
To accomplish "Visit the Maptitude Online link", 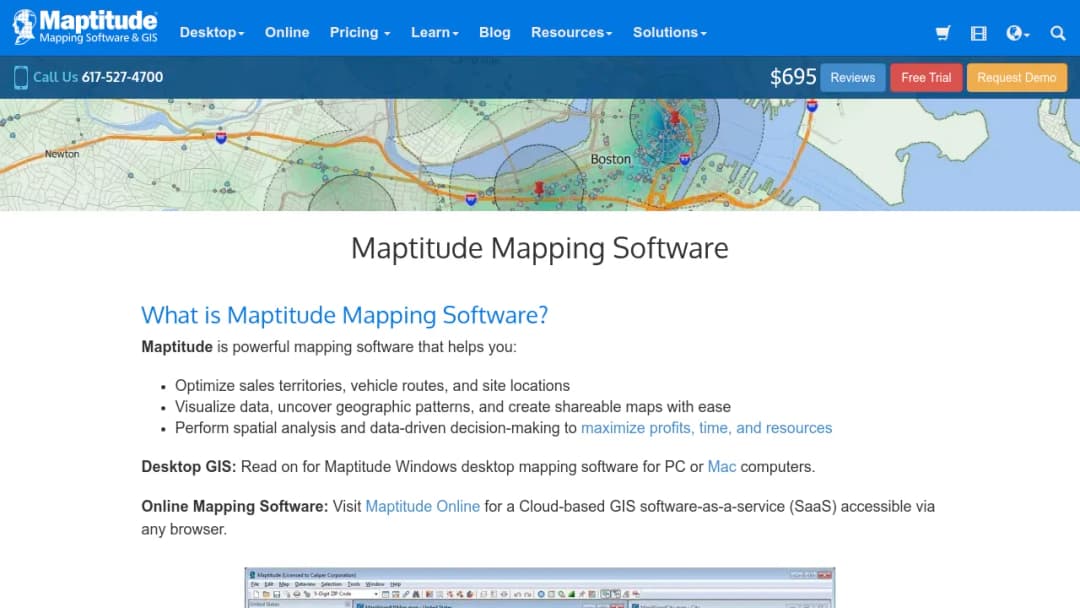I will click(422, 506).
